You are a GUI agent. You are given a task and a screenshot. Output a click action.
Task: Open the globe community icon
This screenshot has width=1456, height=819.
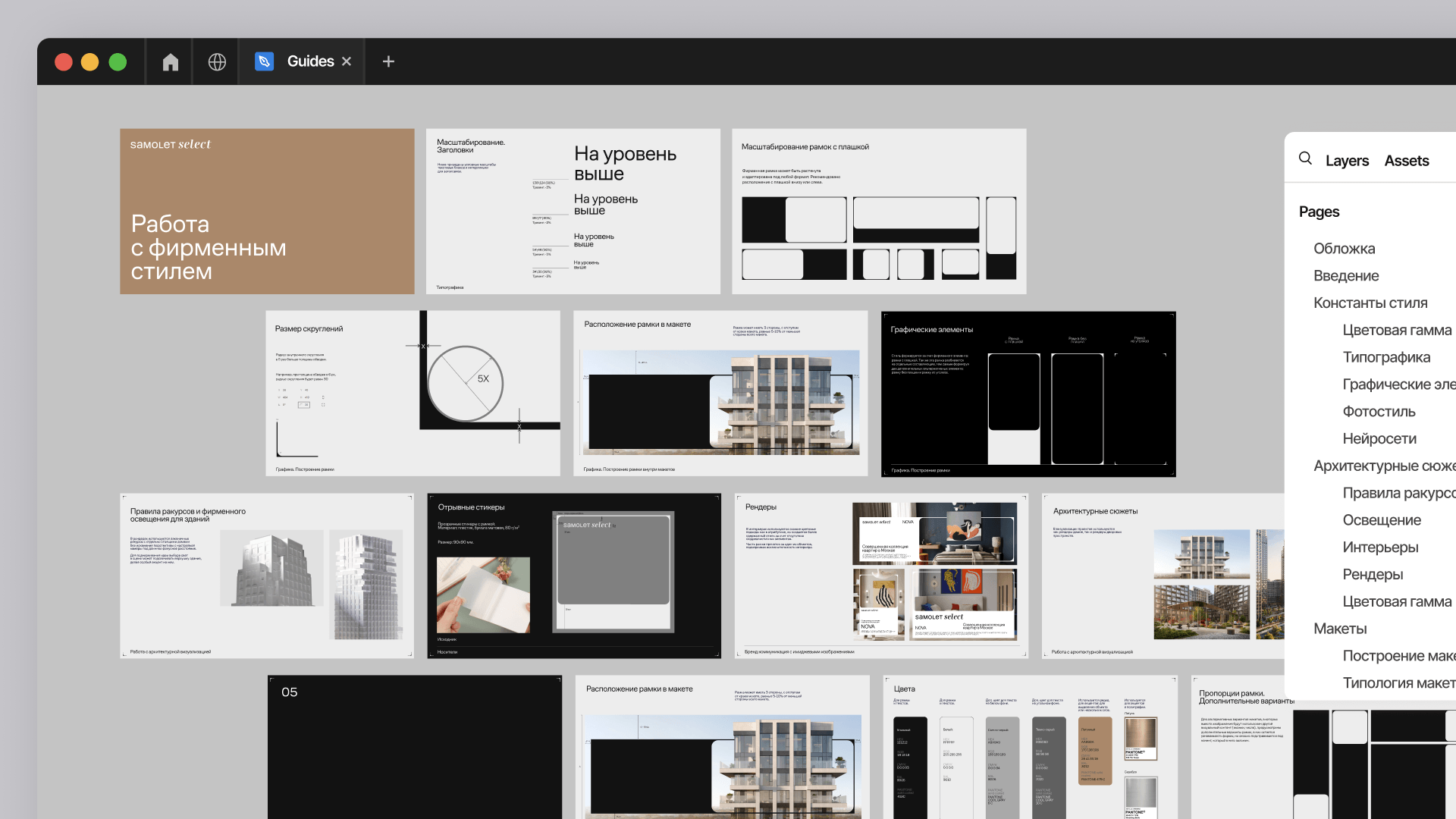217,61
